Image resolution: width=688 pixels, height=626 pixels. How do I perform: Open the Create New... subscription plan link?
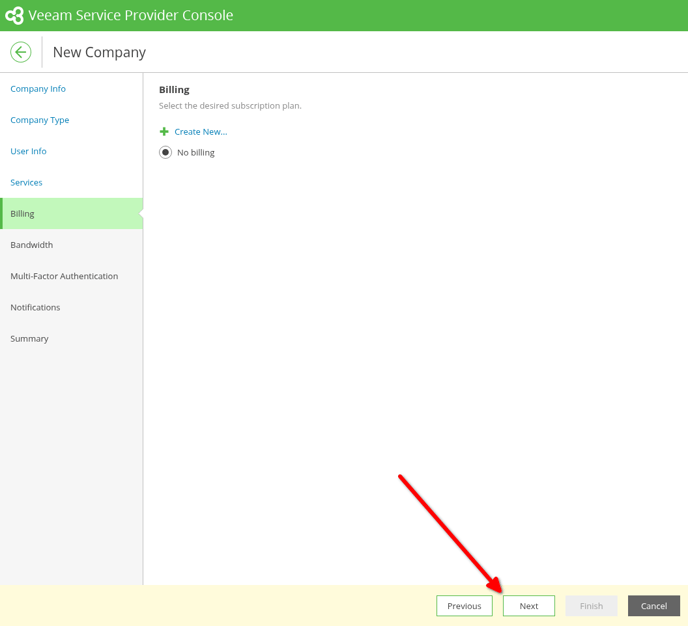pos(201,132)
